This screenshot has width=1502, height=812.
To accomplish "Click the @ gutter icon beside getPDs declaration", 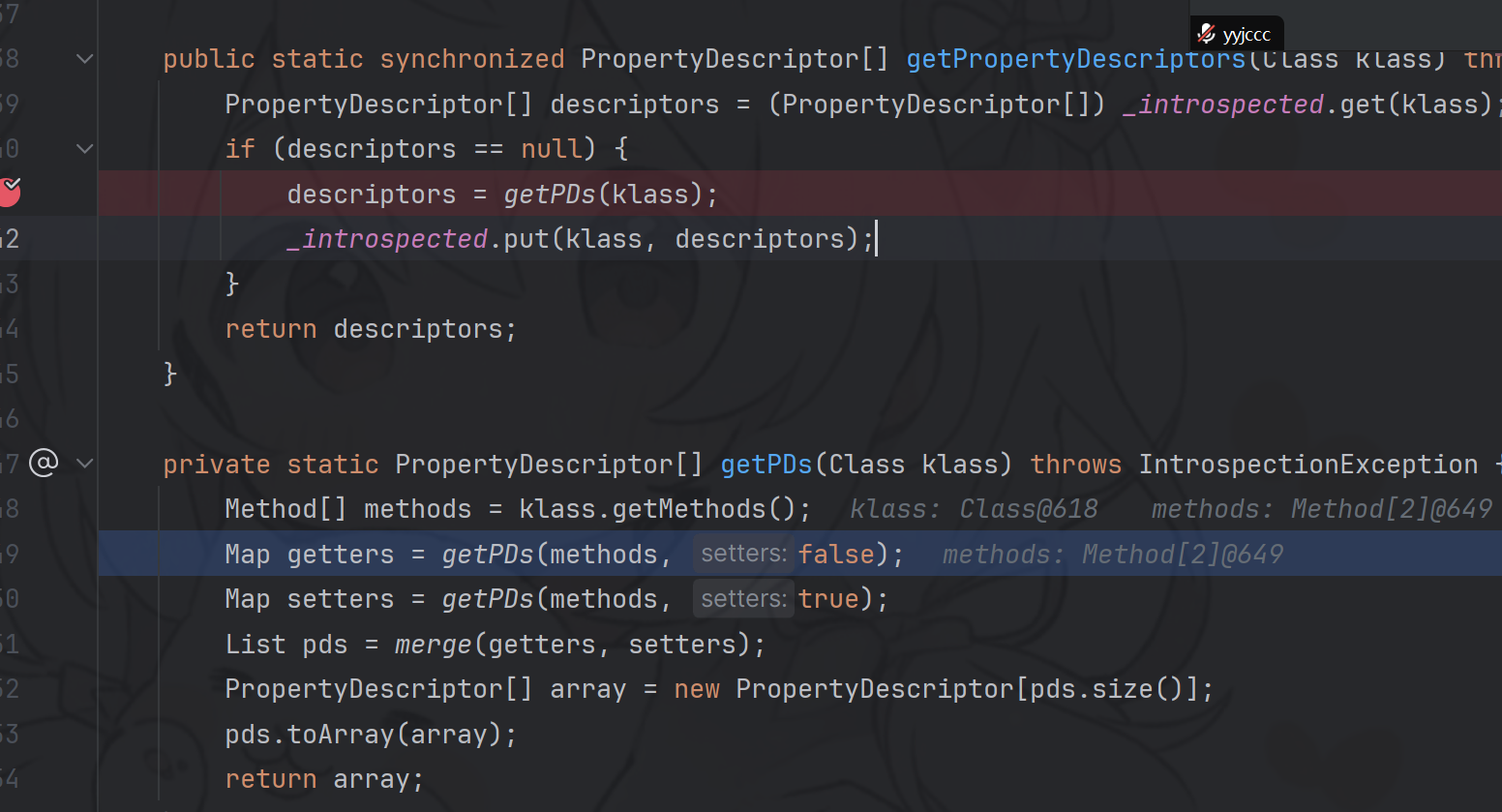I will coord(44,464).
